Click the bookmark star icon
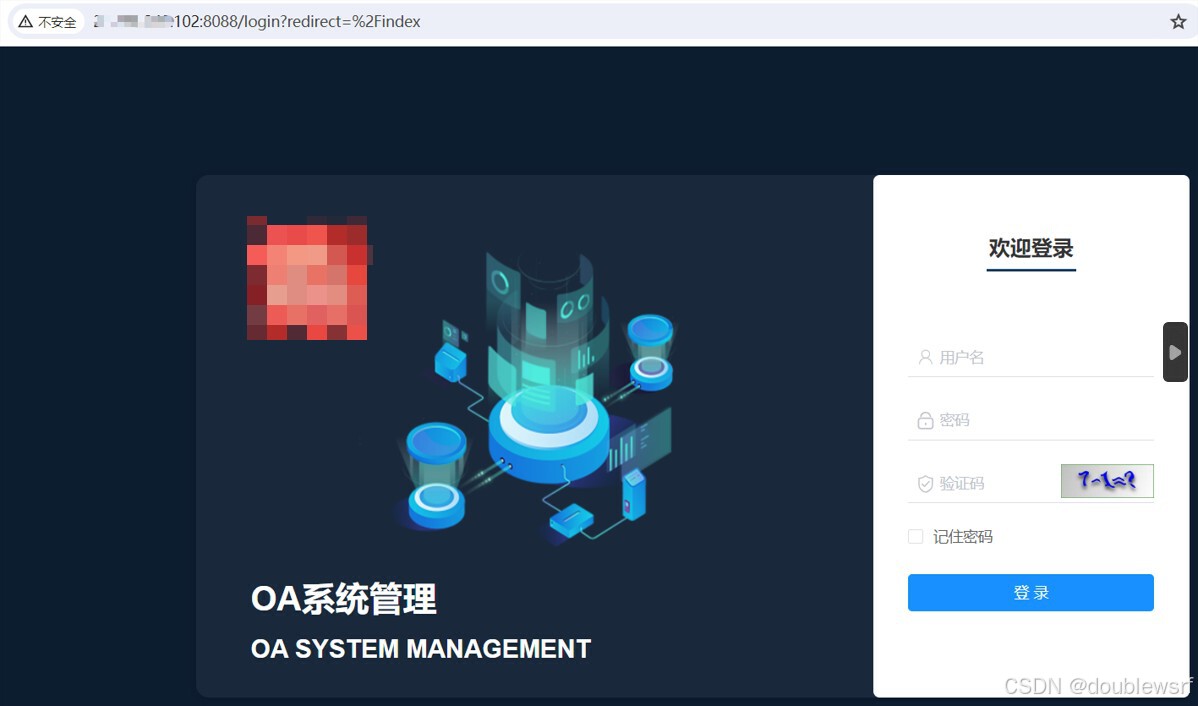The height and width of the screenshot is (706, 1198). 1177,21
